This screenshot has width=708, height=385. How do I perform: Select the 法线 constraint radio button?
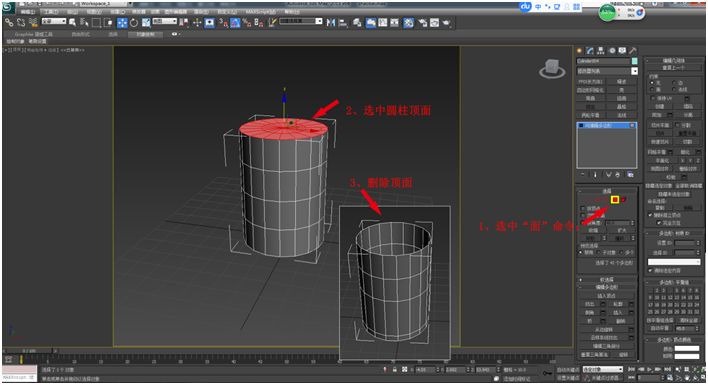click(674, 89)
